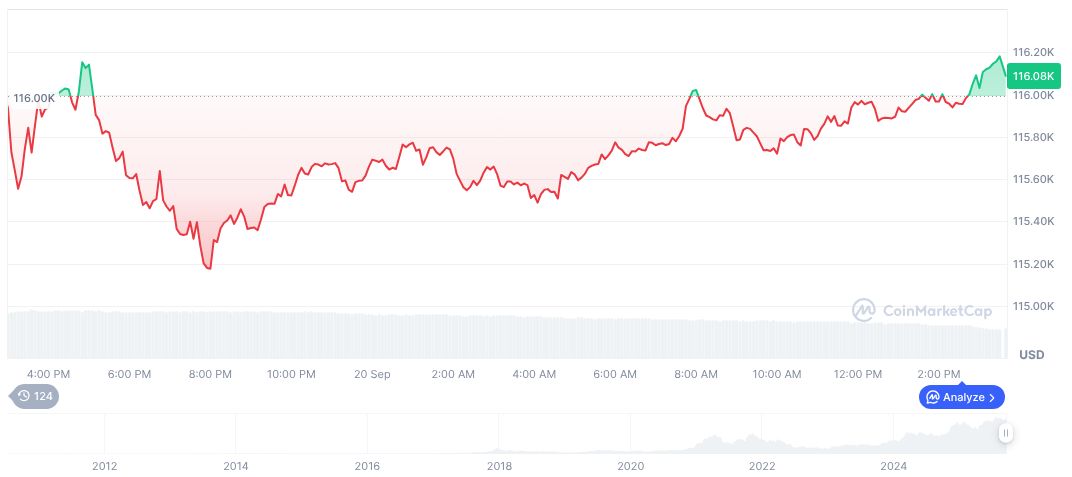Click the green 116.08K current price tag
The image size is (1072, 477).
[1033, 76]
